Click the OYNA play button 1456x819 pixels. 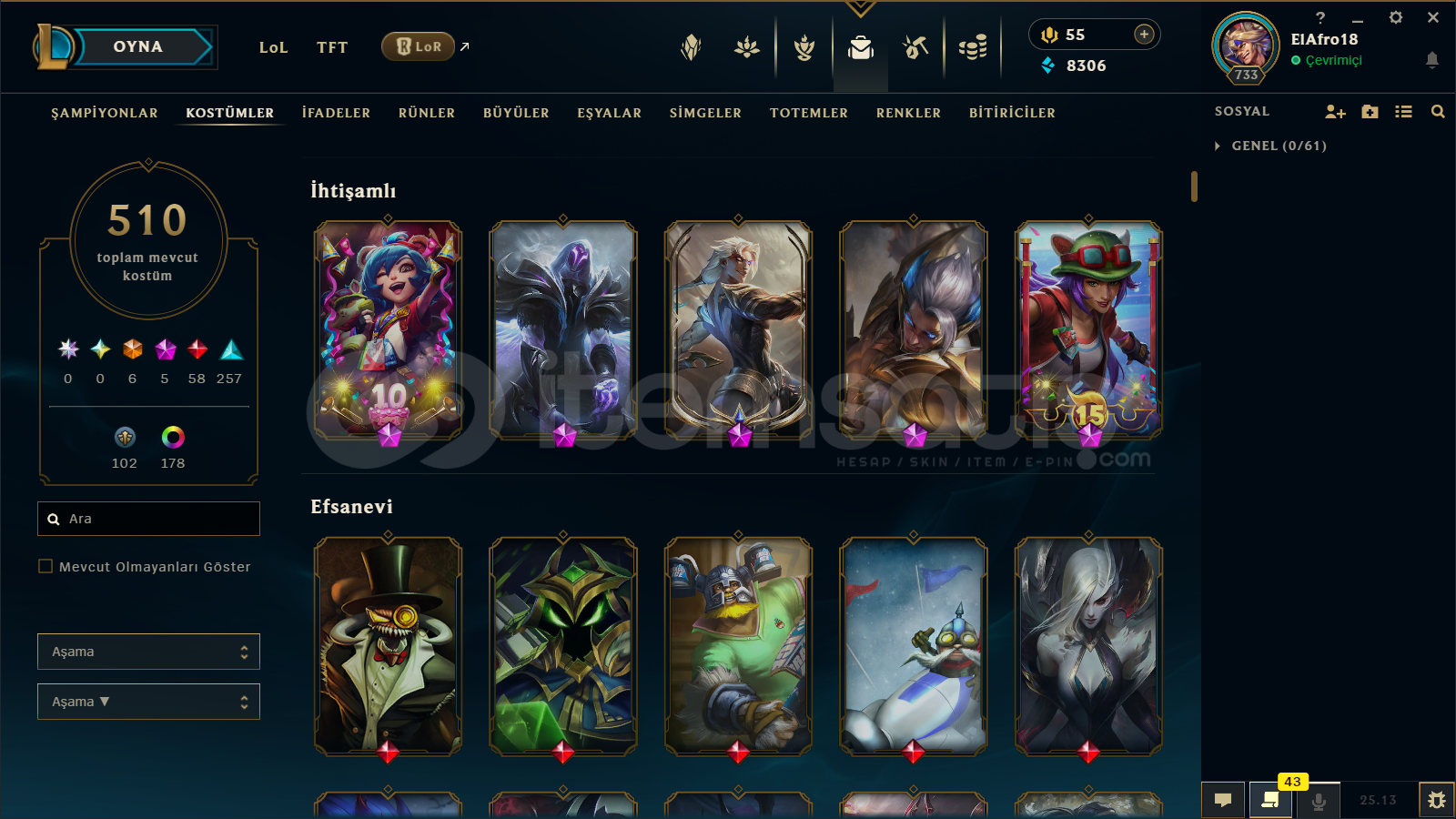138,46
